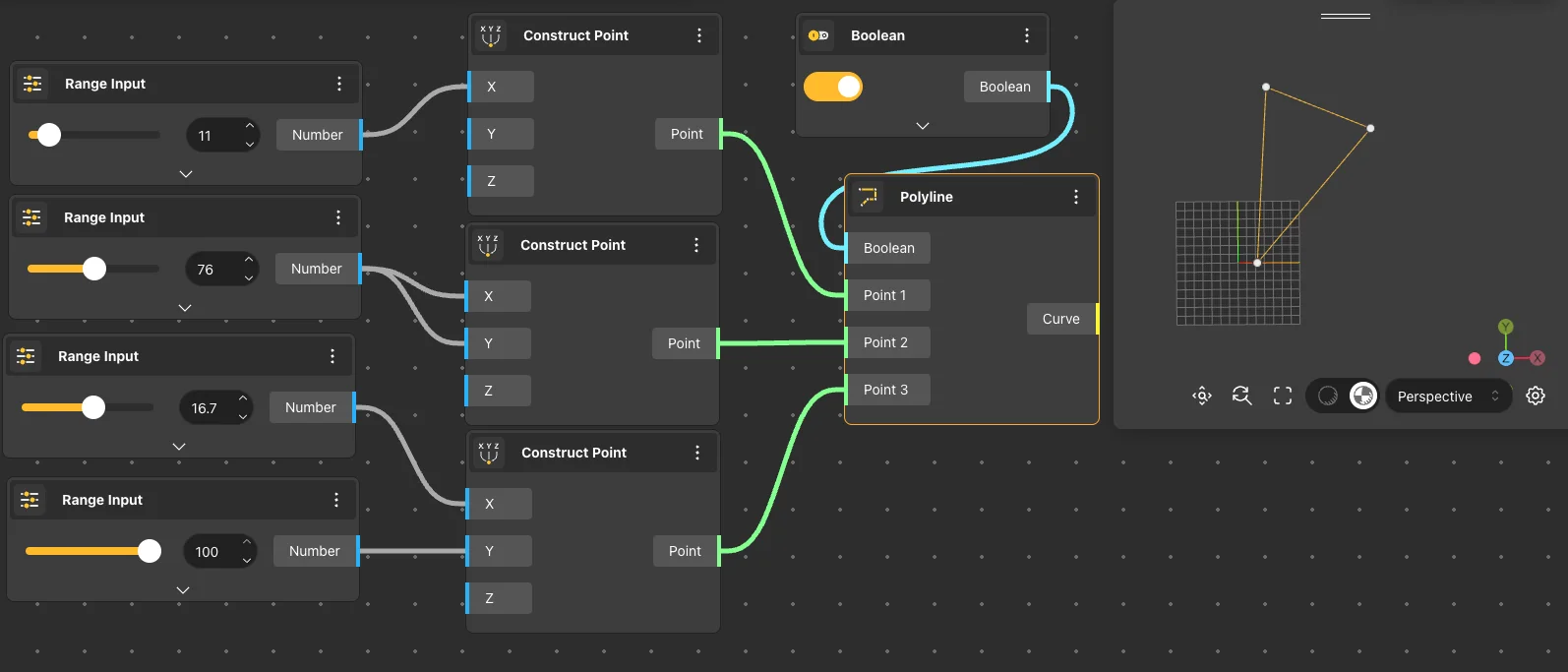Viewport: 1568px width, 672px height.
Task: Click the XYZ icon of the top Construct Point node
Action: [491, 35]
